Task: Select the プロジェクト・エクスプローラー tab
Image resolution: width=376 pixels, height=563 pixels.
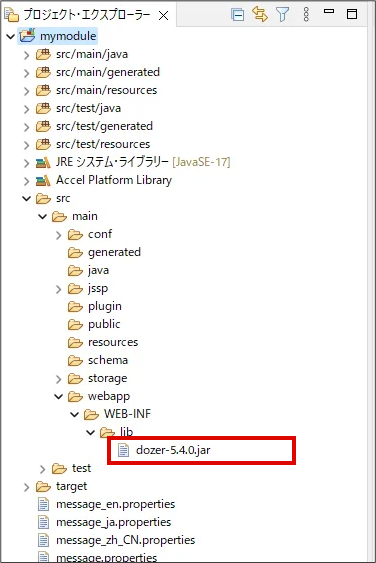Action: click(x=87, y=15)
